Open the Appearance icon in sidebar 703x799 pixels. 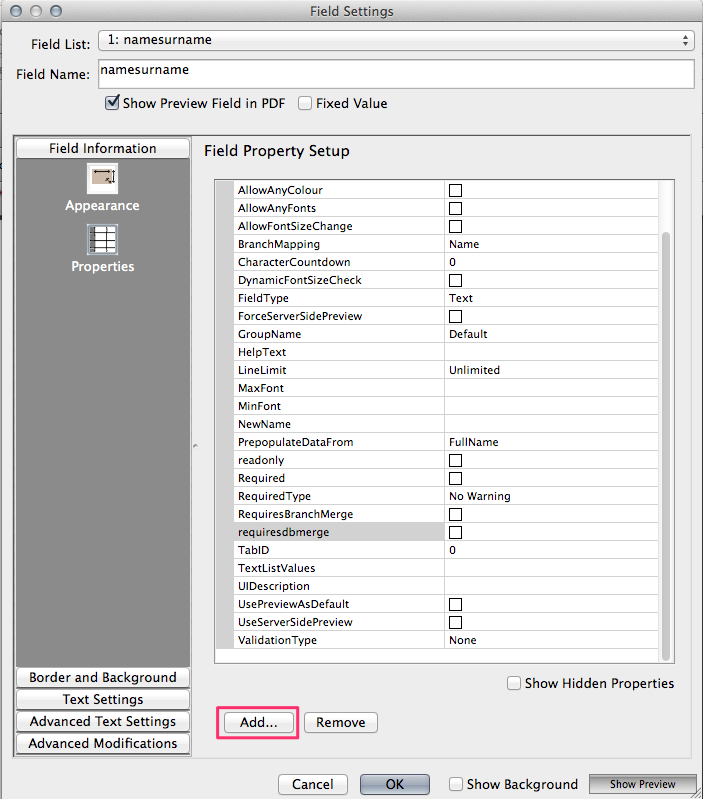tap(102, 180)
